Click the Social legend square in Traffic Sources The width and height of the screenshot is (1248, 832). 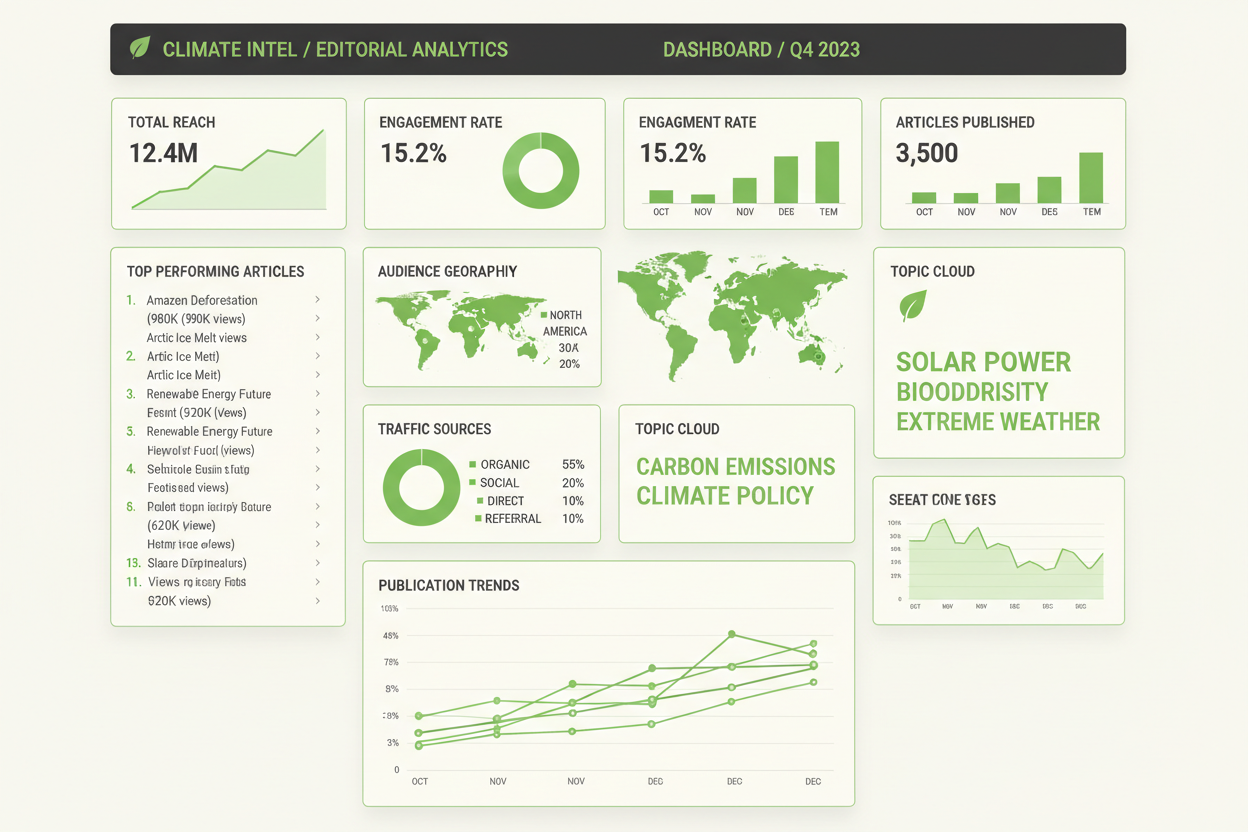click(x=473, y=483)
